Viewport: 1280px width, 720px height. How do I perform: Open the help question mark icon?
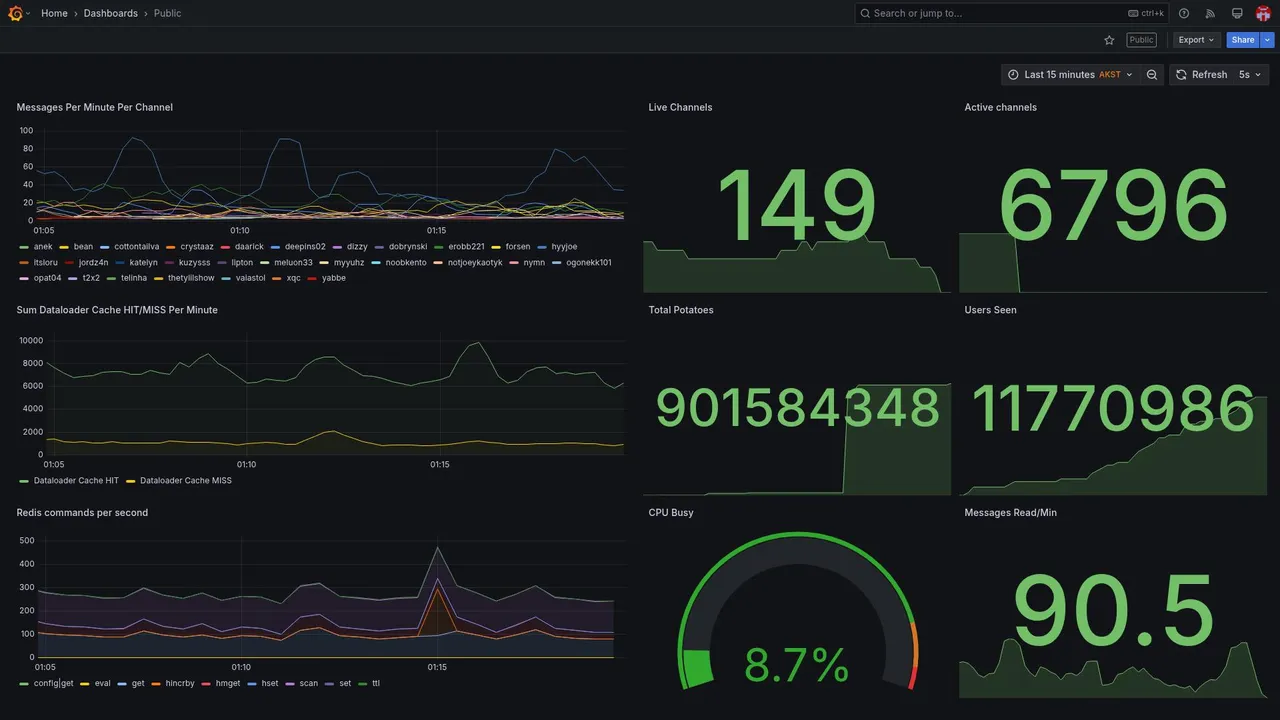[x=1184, y=13]
